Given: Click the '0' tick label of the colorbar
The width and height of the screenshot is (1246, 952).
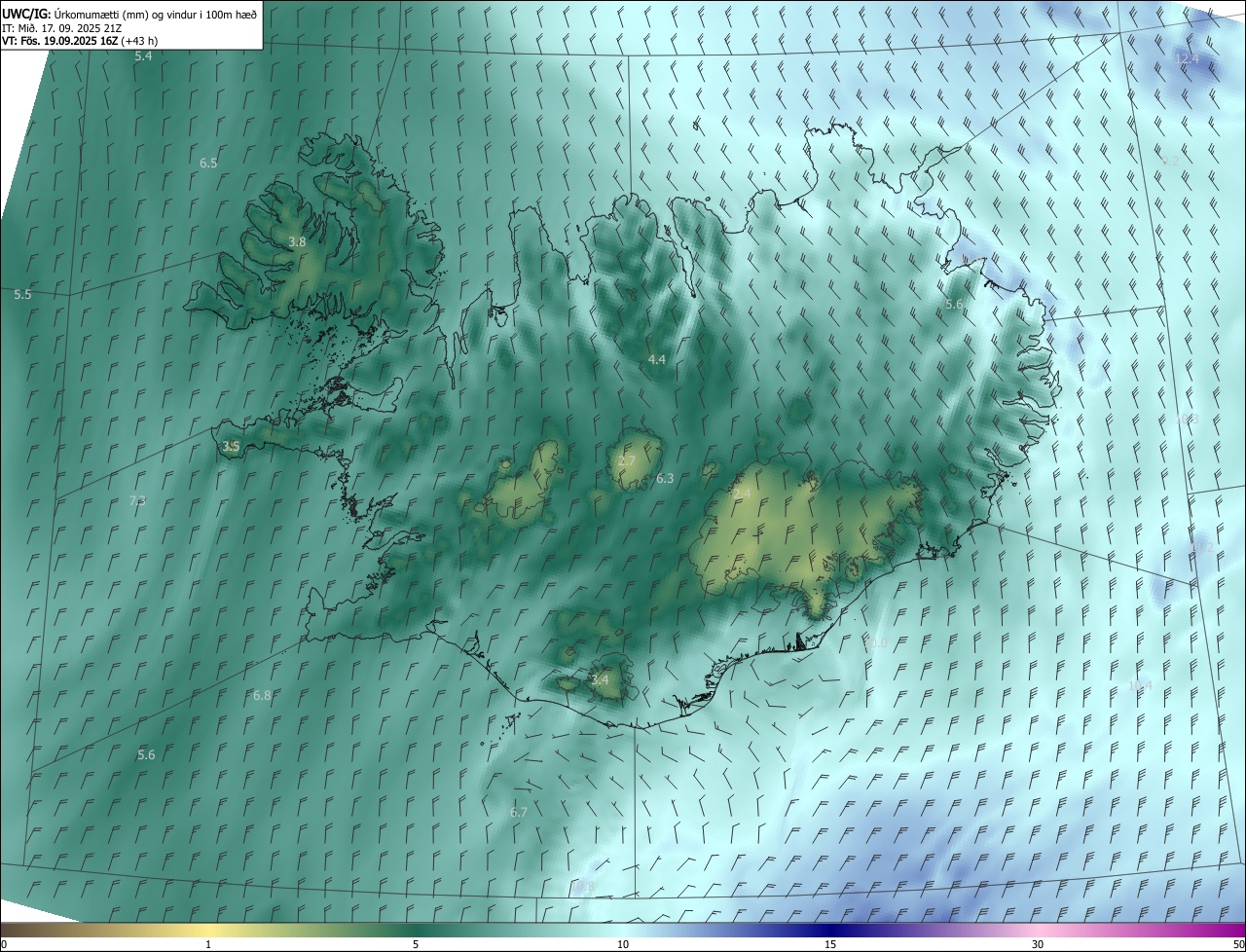Looking at the screenshot, I should [x=4, y=944].
